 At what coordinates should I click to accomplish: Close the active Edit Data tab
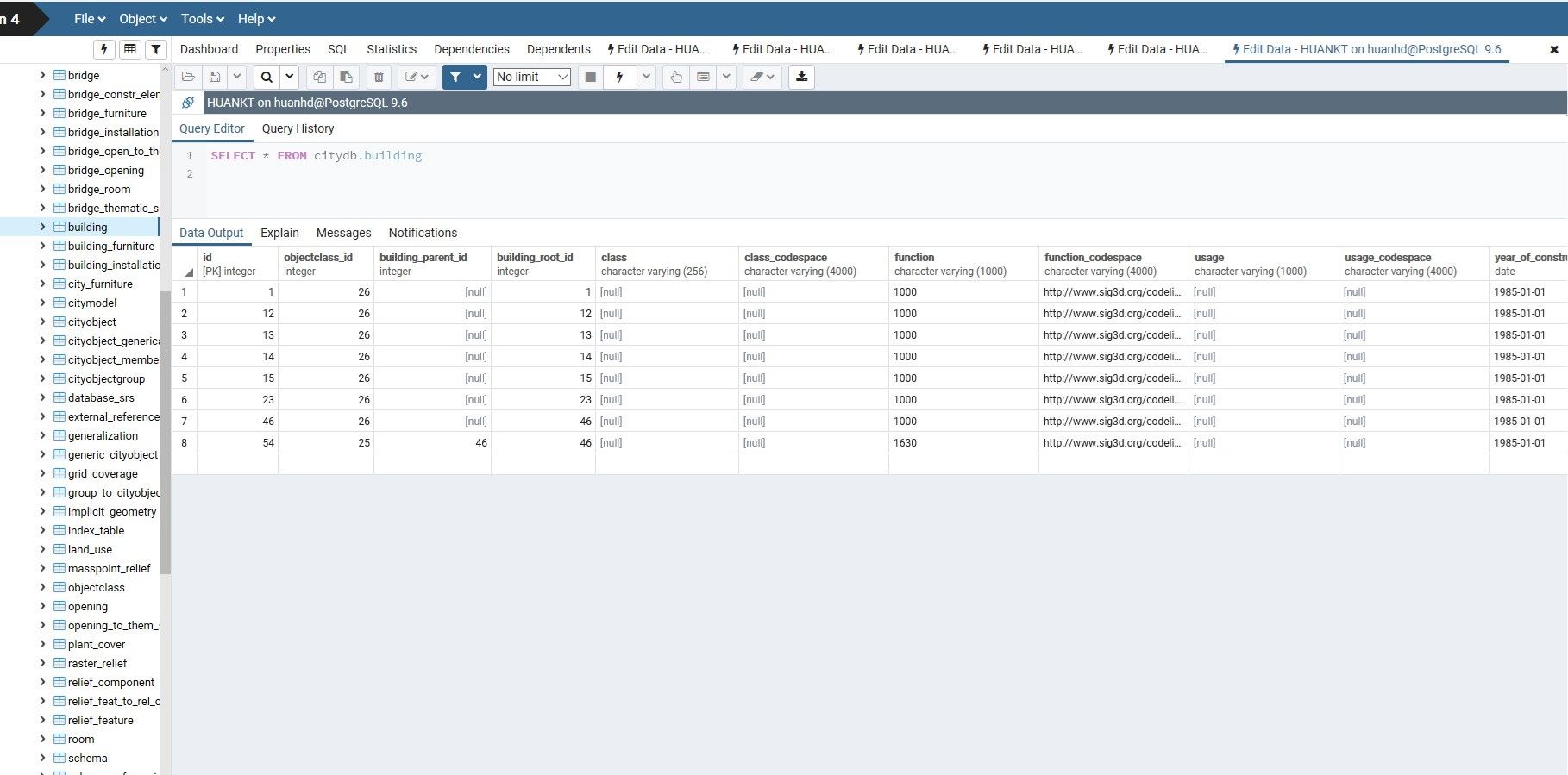1554,50
